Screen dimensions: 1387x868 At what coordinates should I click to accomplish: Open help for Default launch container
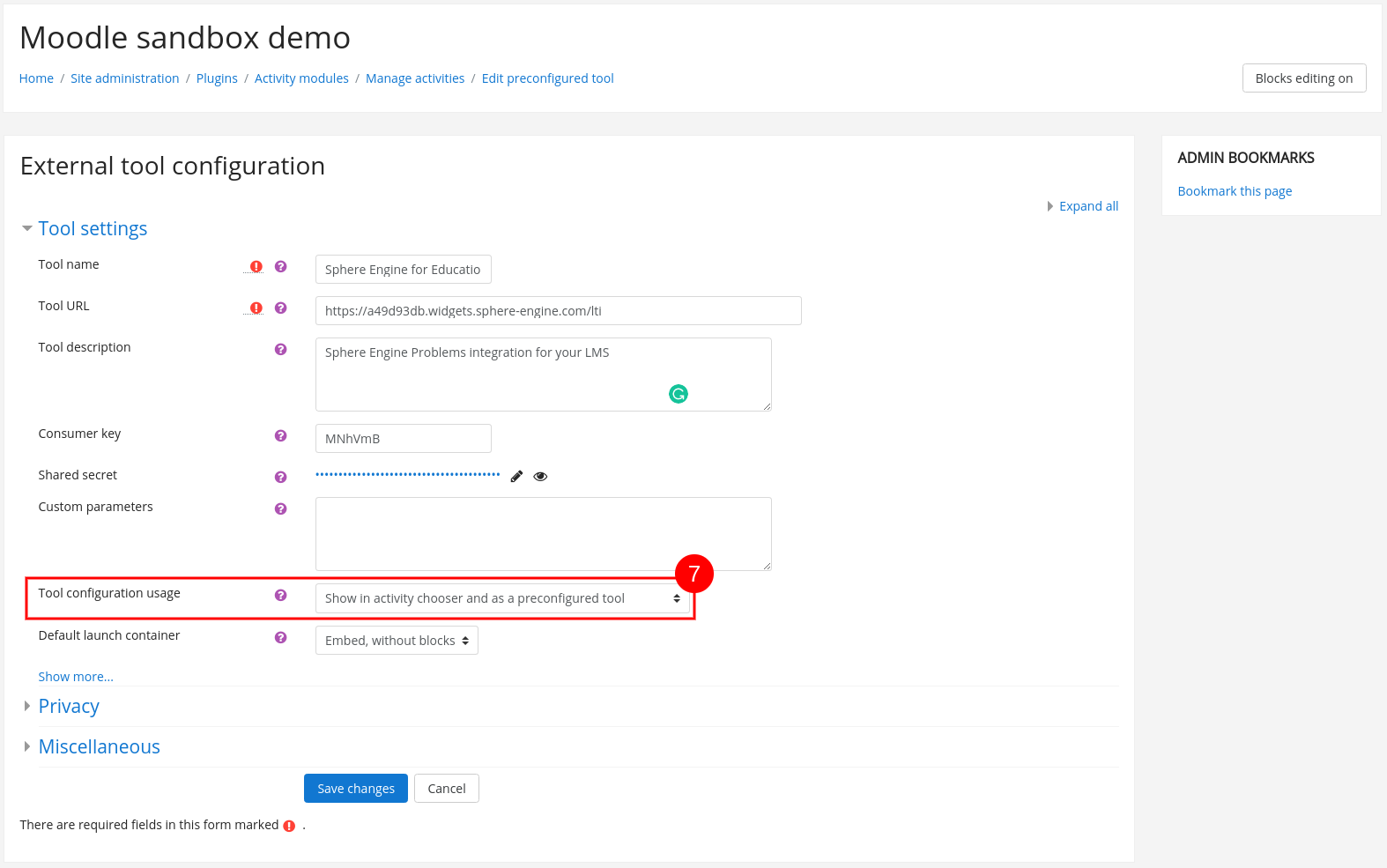point(280,637)
